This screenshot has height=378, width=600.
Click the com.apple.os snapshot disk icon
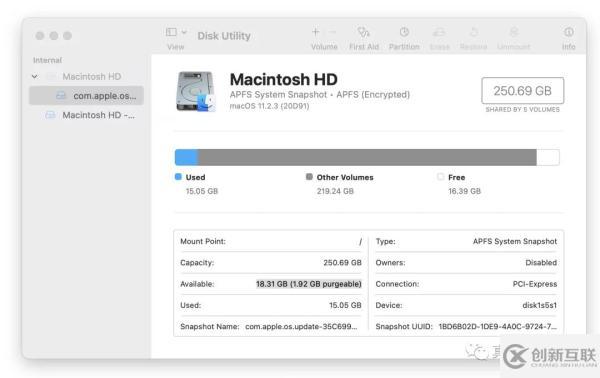pyautogui.click(x=61, y=95)
